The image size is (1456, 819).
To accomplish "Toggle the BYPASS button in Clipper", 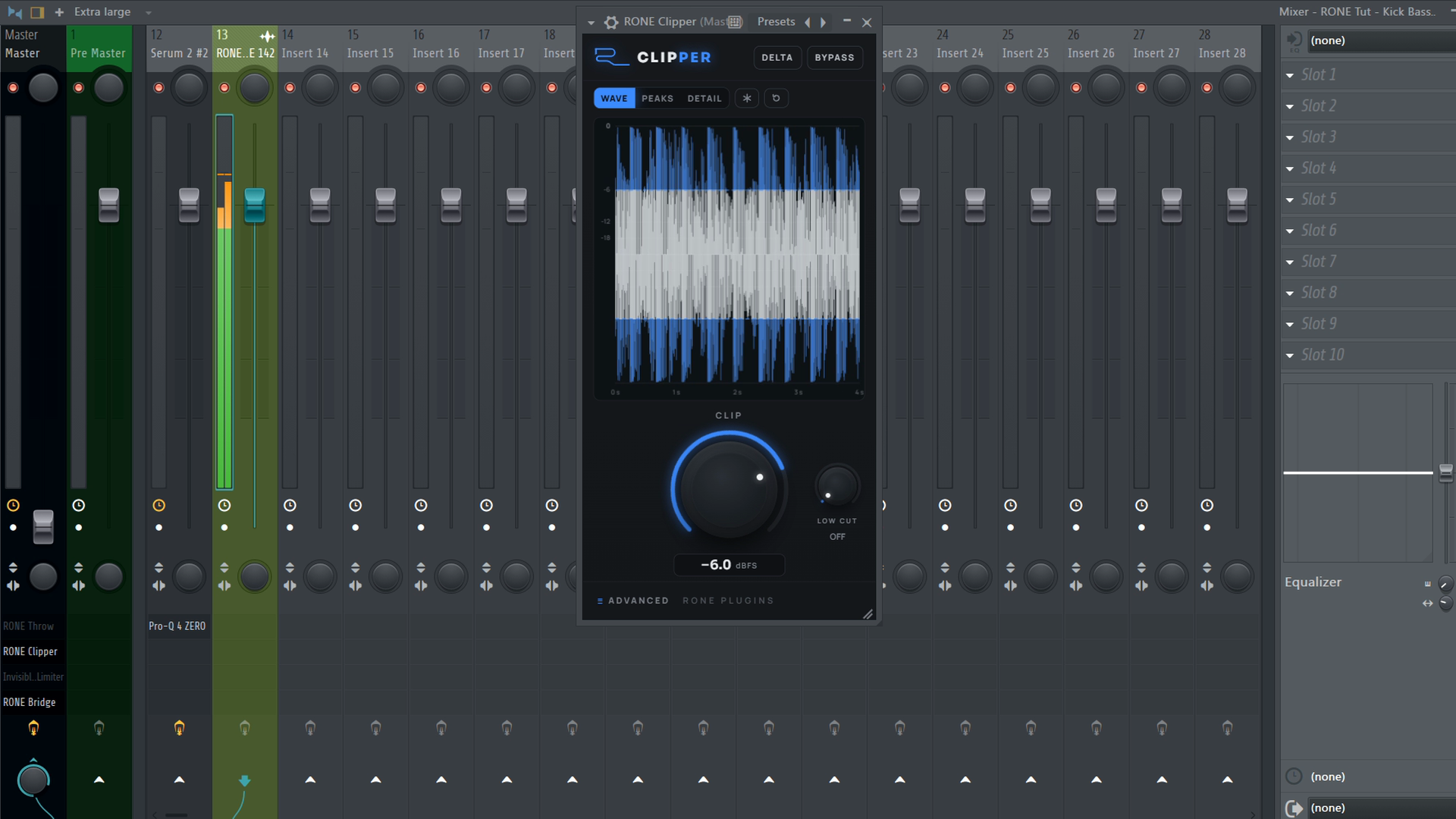I will [834, 58].
